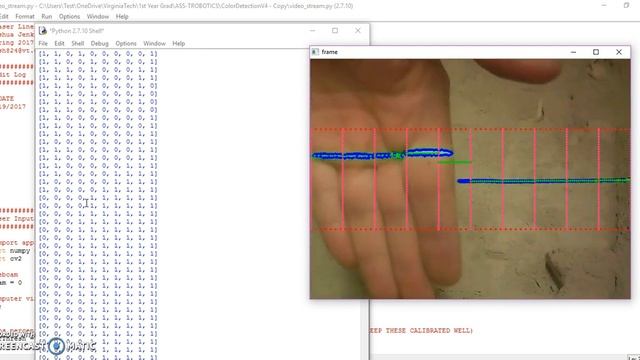Minimize the Python 2.7.10 Shell window
The image size is (640, 360).
pos(312,31)
